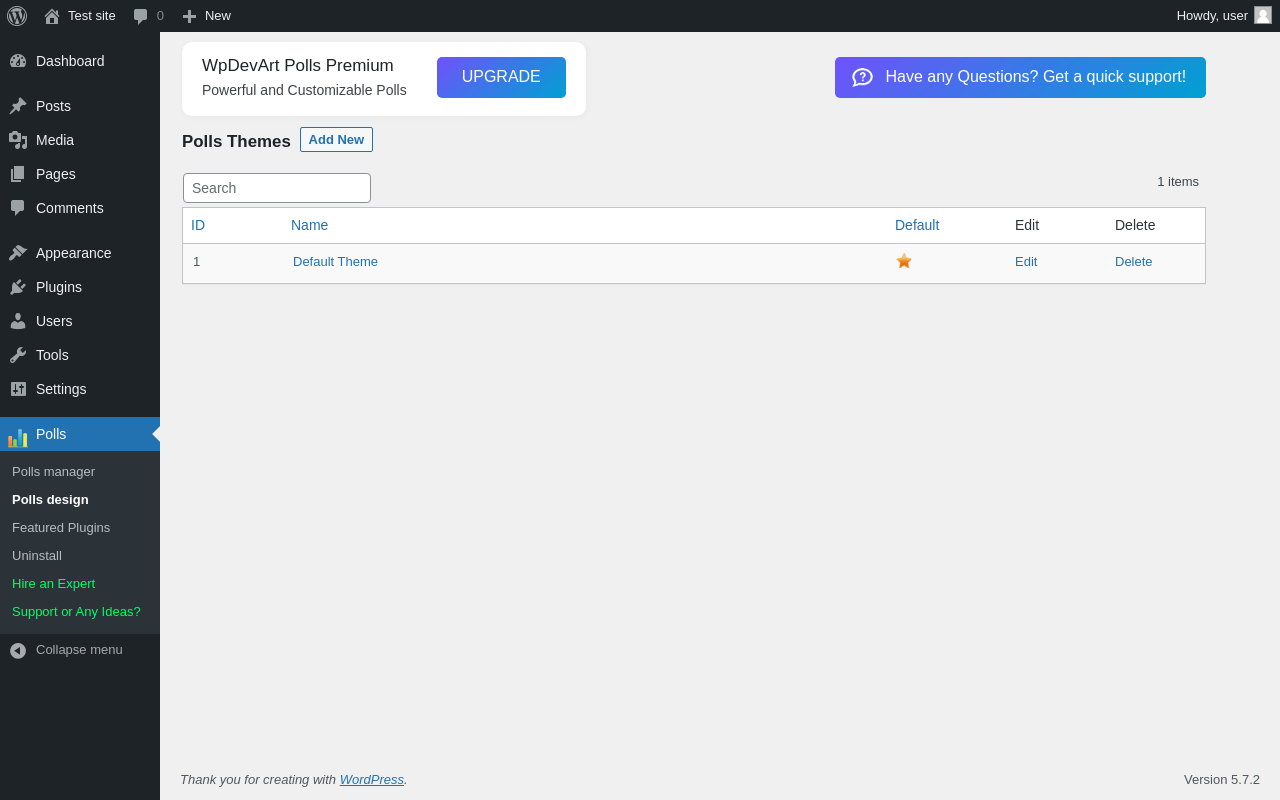The image size is (1280, 800).
Task: Click the WpDevArt Polls Premium title
Action: 298,66
